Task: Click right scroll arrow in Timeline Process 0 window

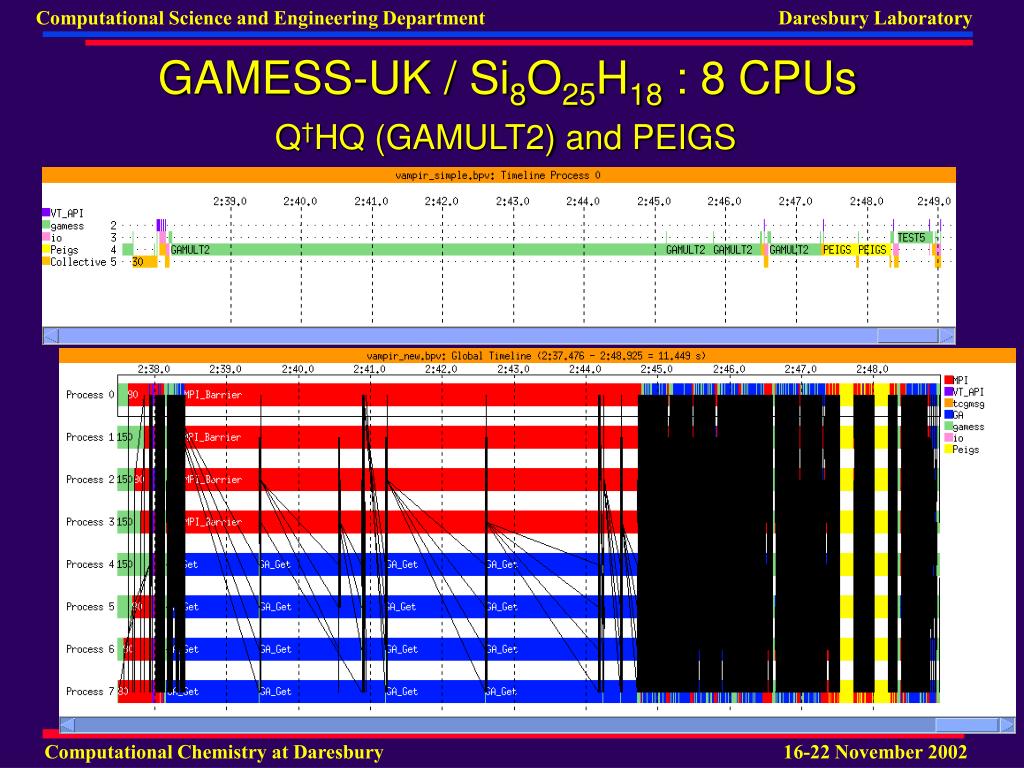Action: (x=947, y=336)
